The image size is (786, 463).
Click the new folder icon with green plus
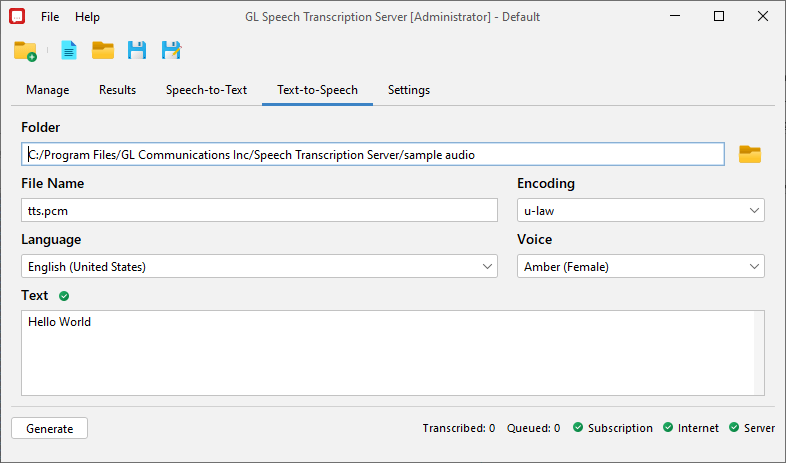(x=25, y=51)
